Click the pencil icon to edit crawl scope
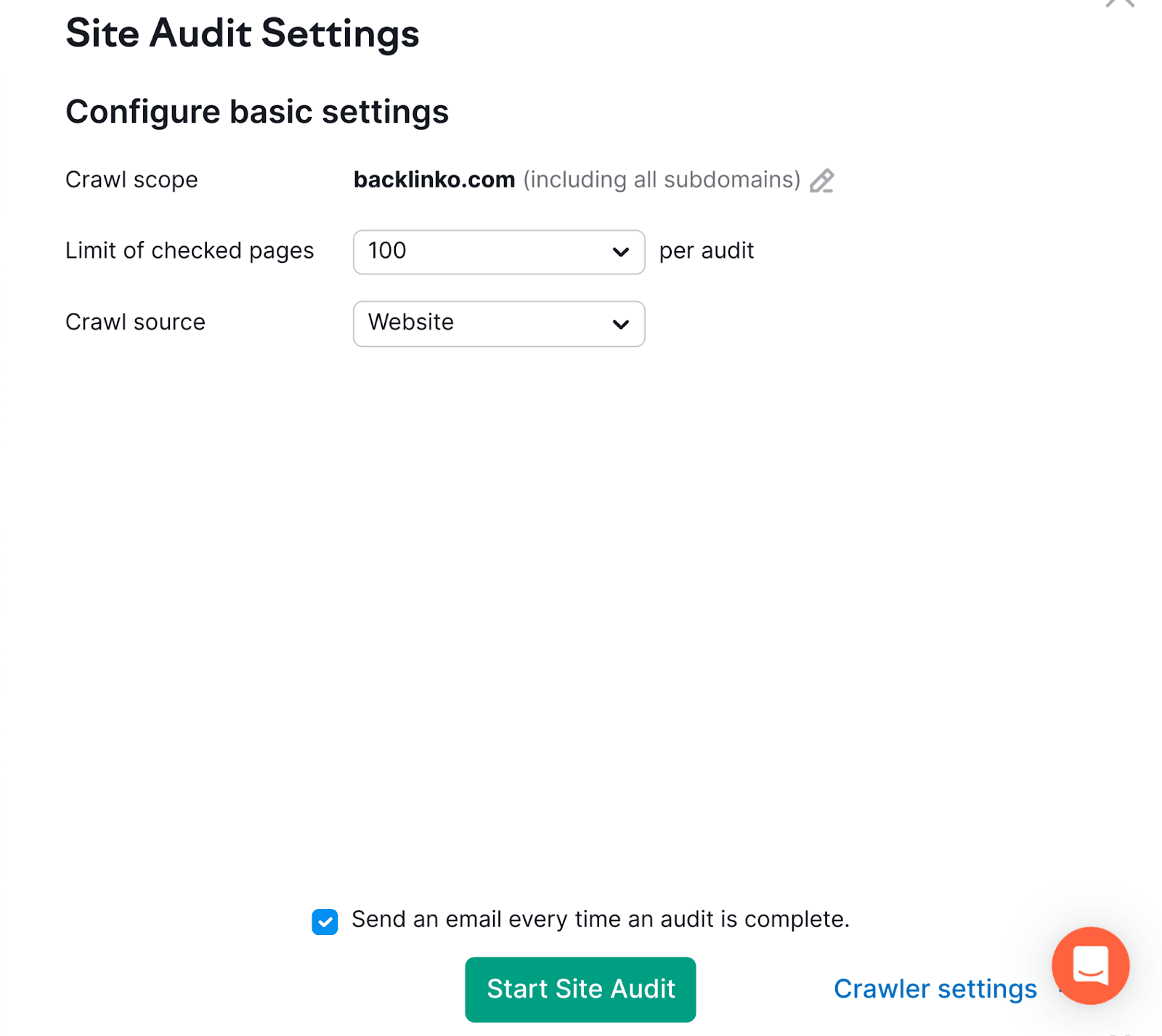Image resolution: width=1162 pixels, height=1036 pixels. click(x=821, y=180)
